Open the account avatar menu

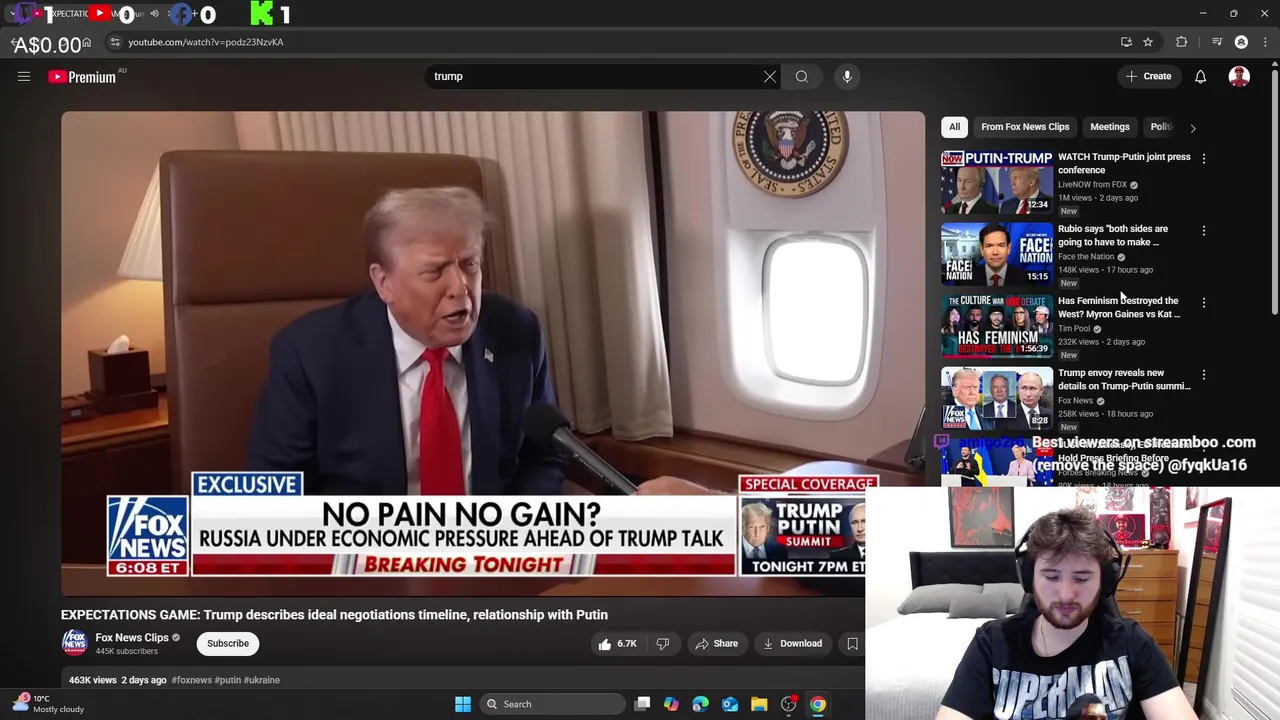(1239, 77)
